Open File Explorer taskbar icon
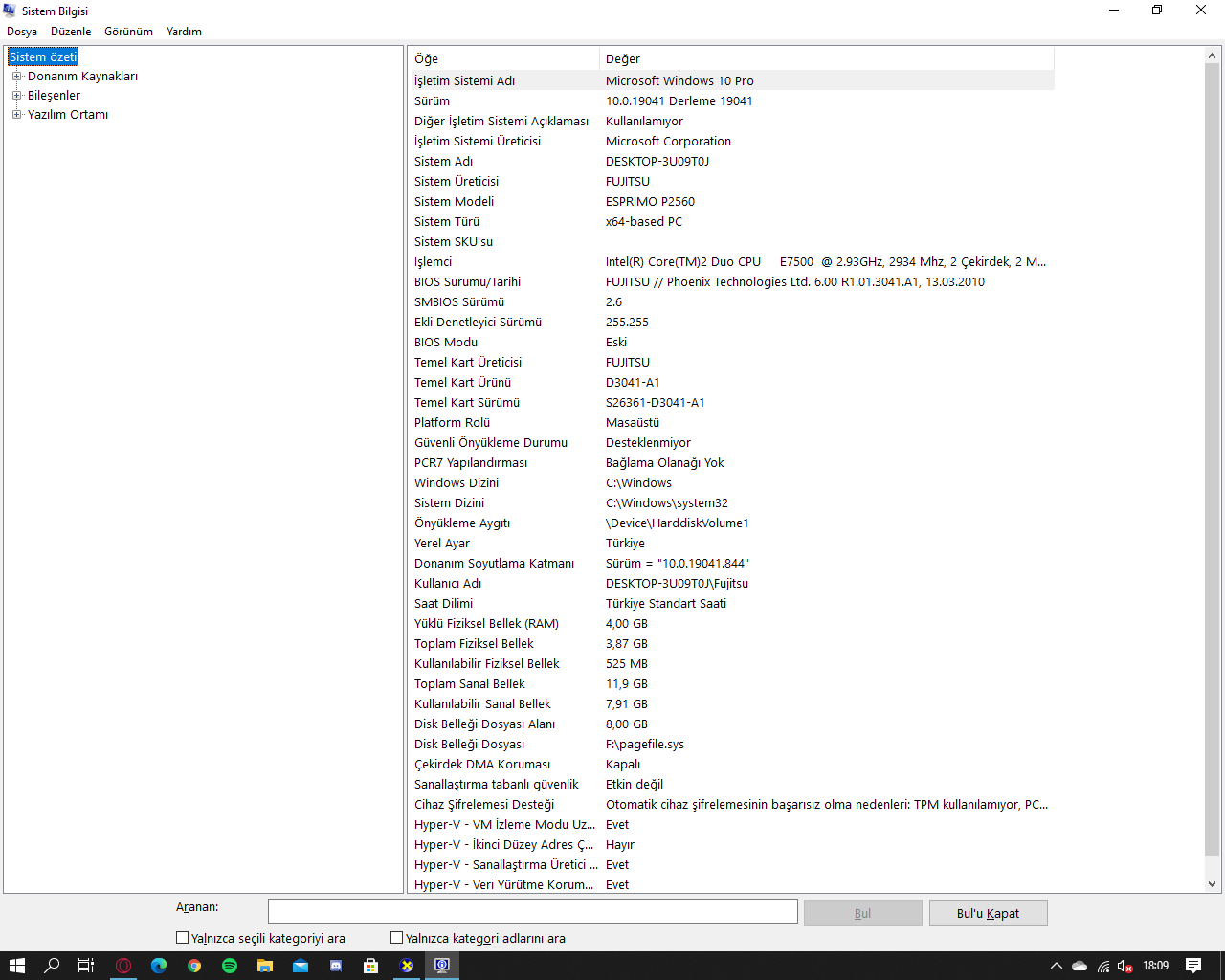 (265, 966)
